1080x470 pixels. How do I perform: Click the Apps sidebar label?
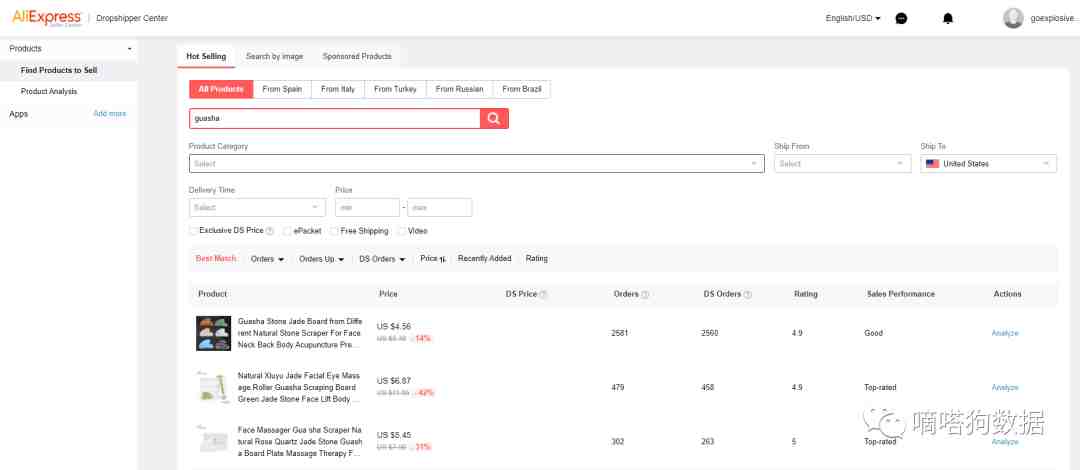pyautogui.click(x=19, y=114)
